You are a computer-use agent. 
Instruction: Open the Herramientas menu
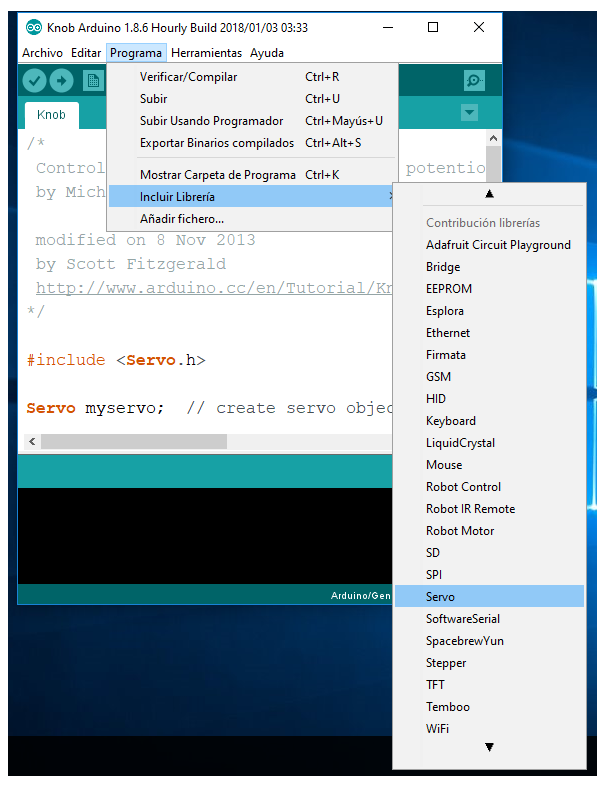(206, 53)
